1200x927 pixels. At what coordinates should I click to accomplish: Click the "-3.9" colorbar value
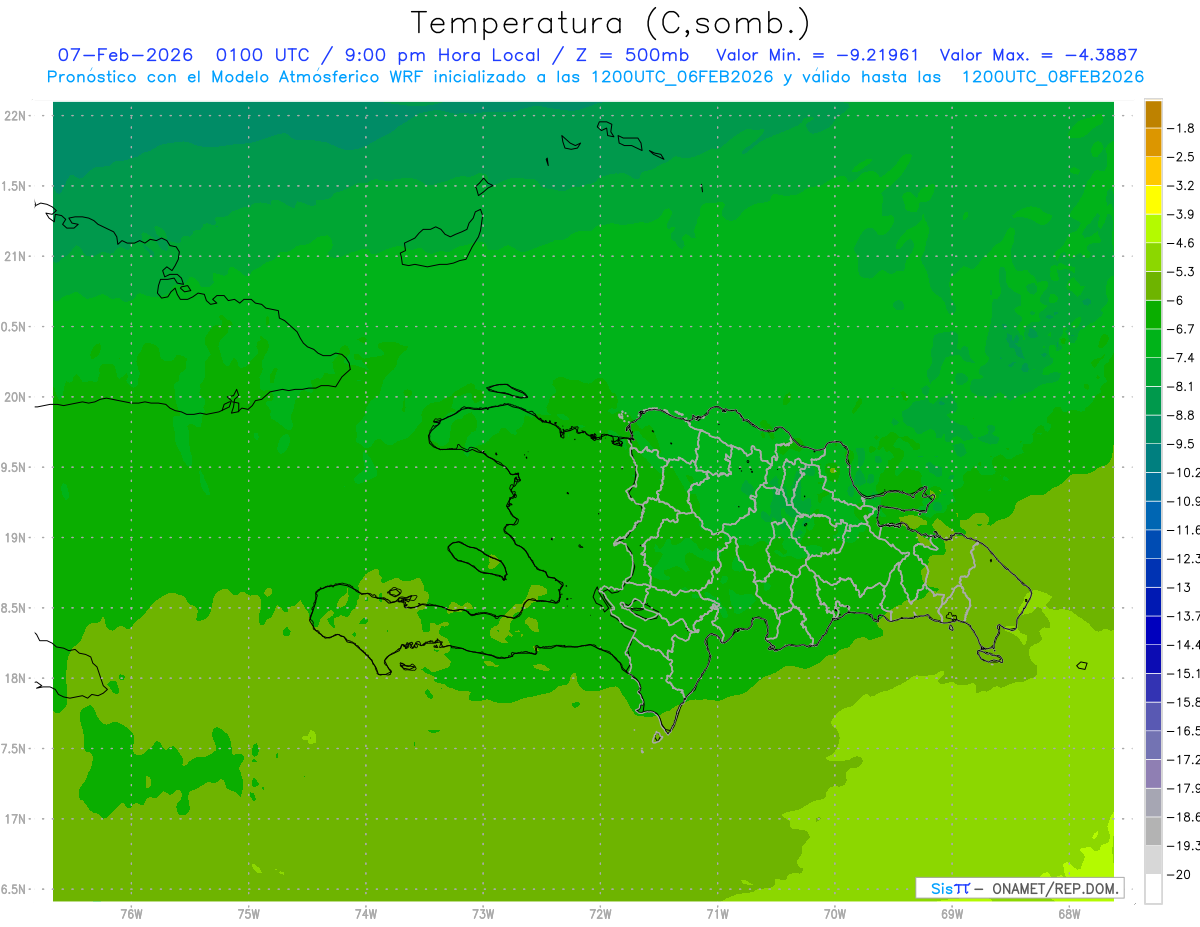tap(1181, 214)
